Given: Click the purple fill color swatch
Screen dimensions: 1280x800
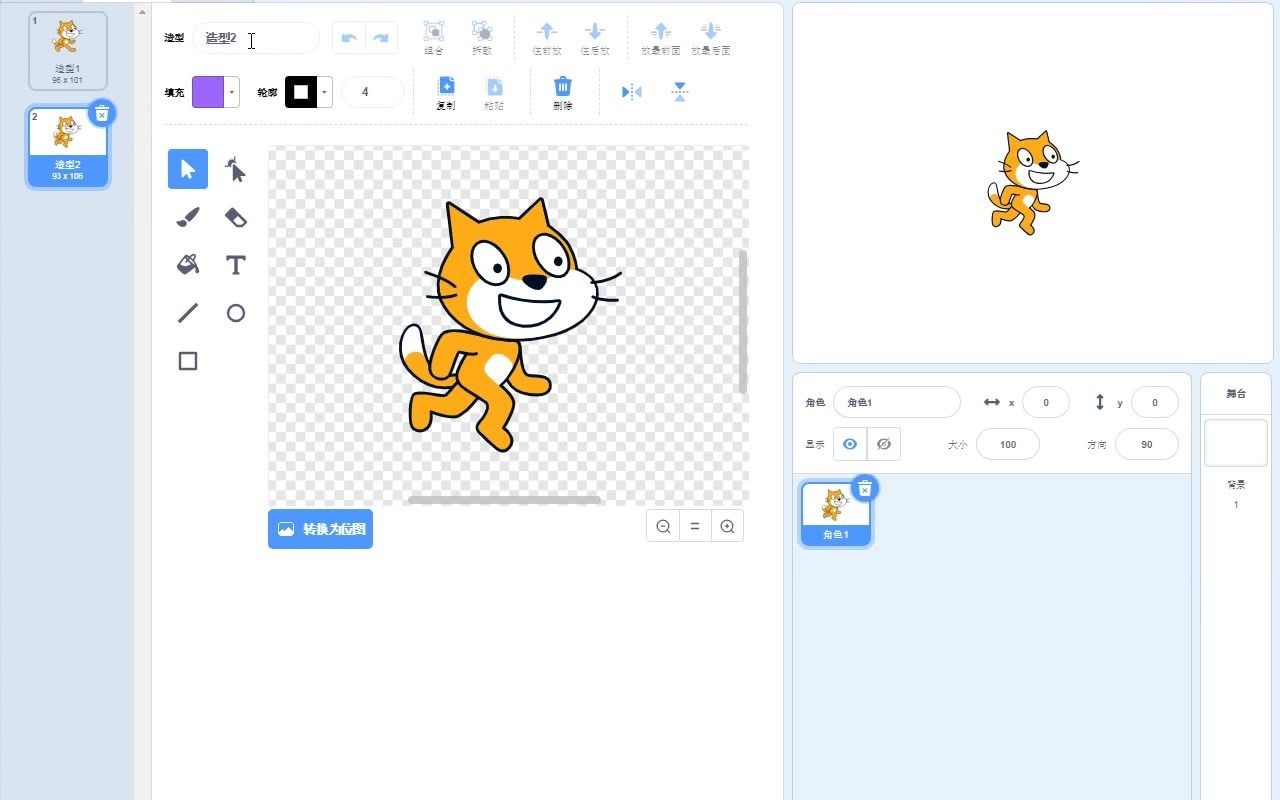Looking at the screenshot, I should click(208, 92).
